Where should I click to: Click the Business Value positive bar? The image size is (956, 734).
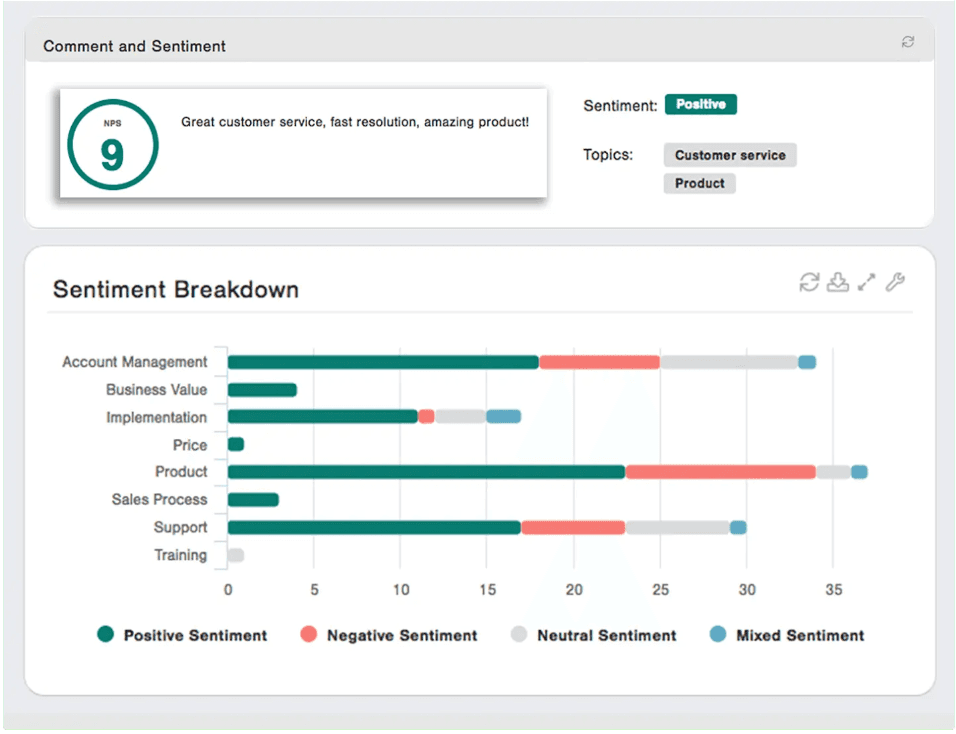point(262,390)
